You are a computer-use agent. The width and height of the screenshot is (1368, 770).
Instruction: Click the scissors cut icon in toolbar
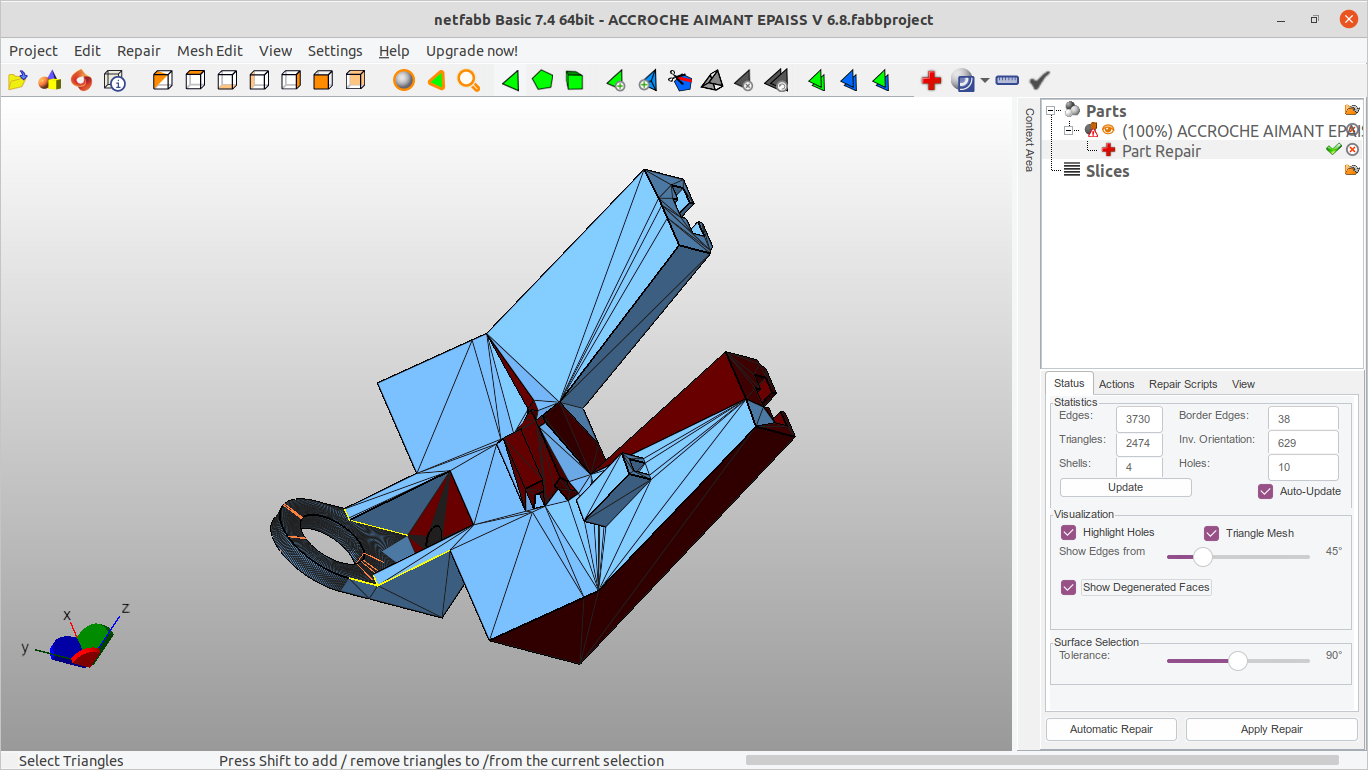(680, 81)
